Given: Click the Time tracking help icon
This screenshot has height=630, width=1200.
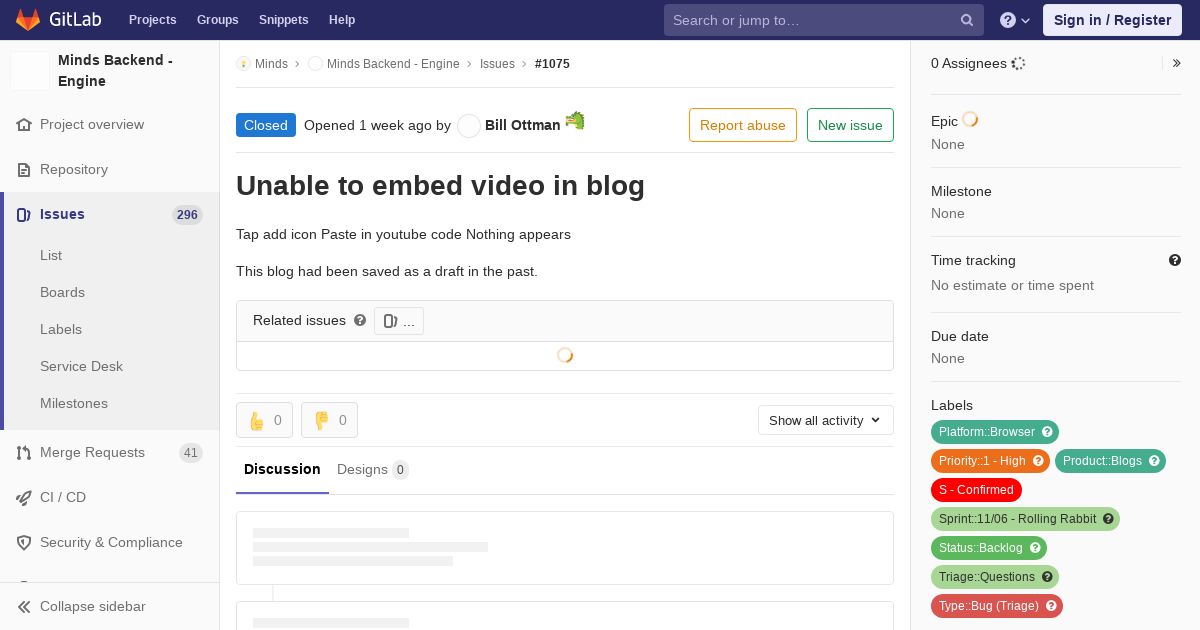Looking at the screenshot, I should 1175,260.
